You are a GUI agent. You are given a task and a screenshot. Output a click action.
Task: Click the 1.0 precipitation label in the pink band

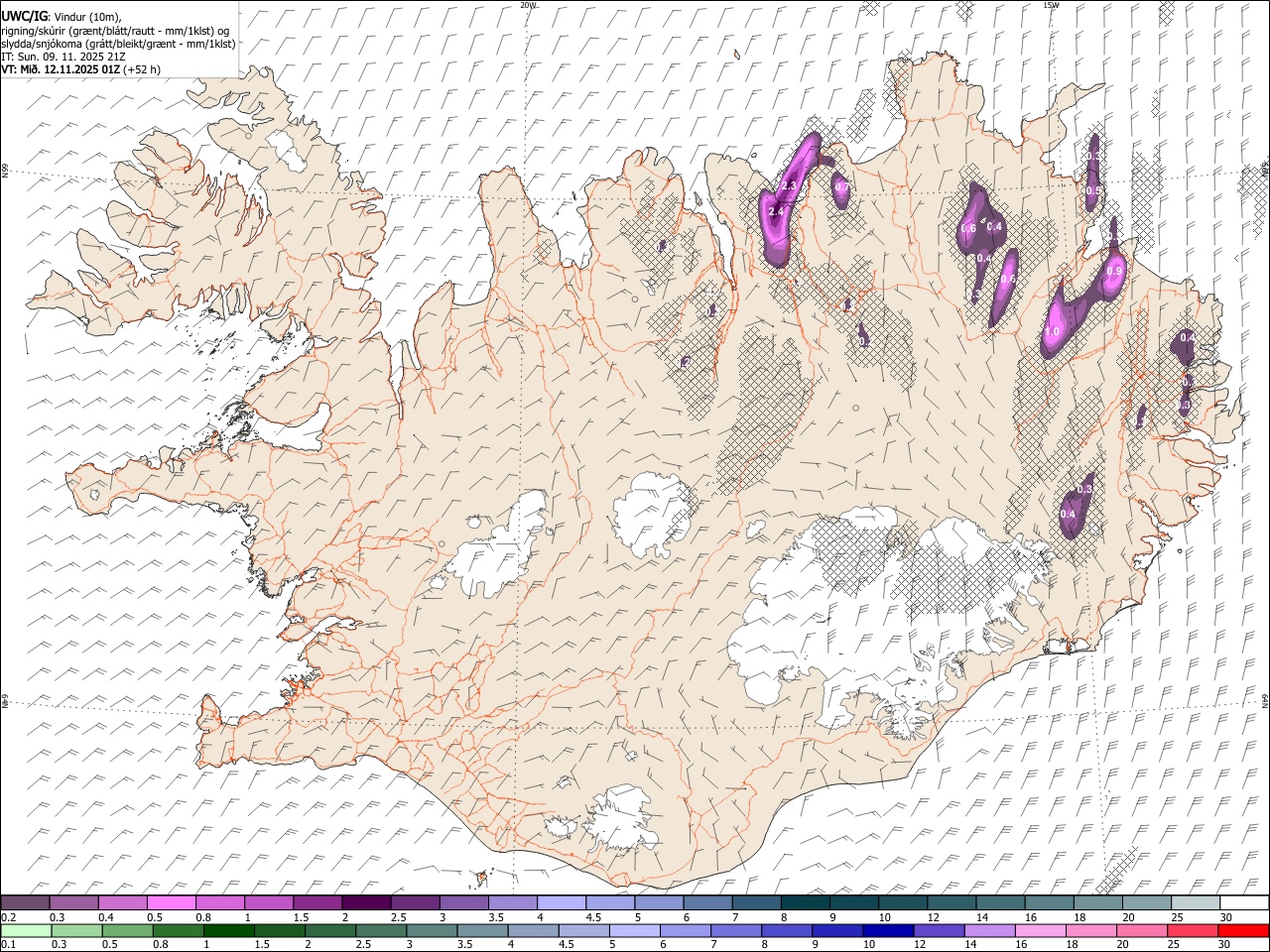click(1053, 331)
